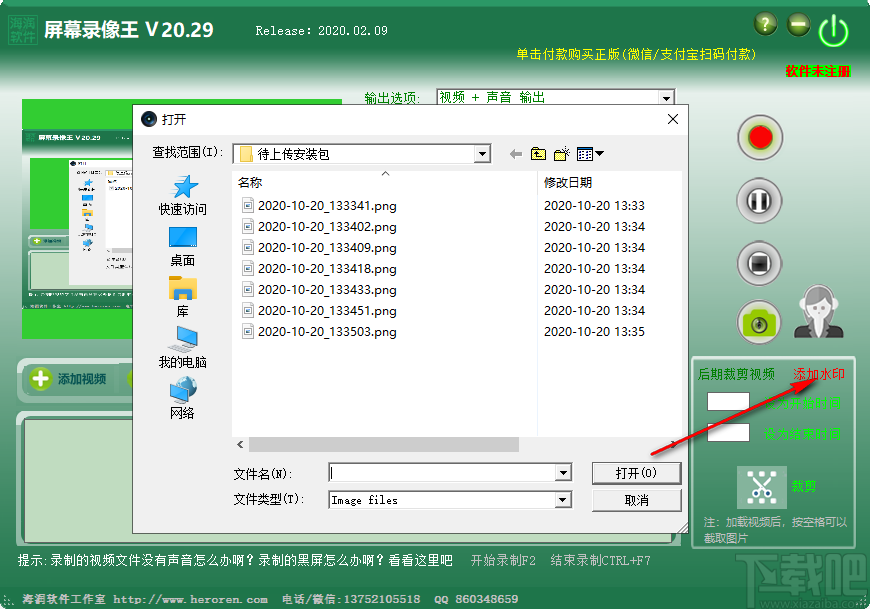870x609 pixels.
Task: Minimize the recorder with the green minus icon
Action: click(x=798, y=24)
